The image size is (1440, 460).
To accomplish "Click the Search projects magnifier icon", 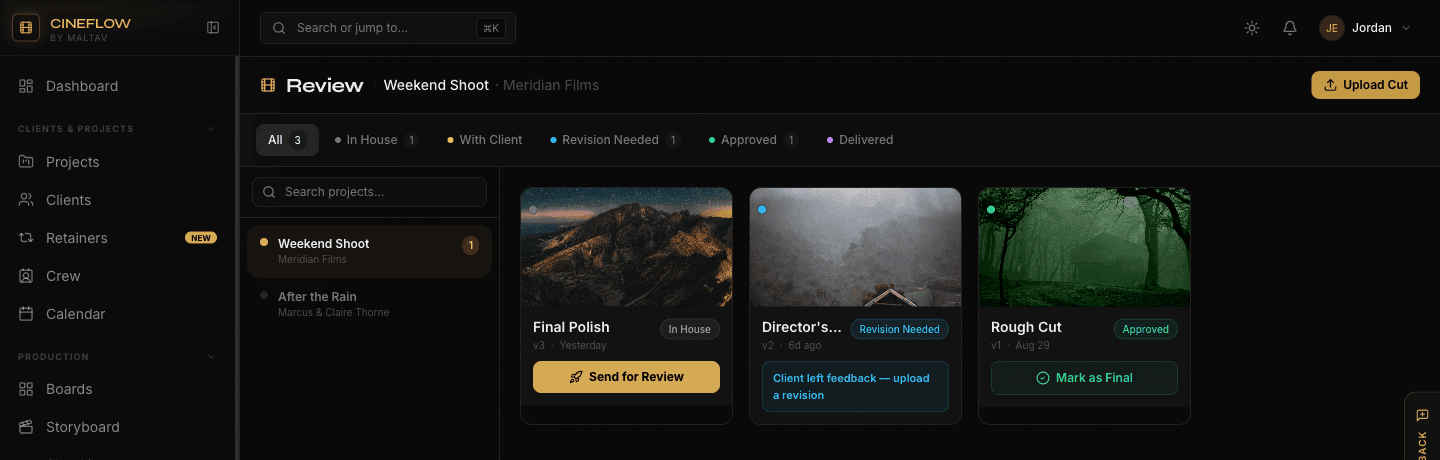I will click(x=270, y=192).
